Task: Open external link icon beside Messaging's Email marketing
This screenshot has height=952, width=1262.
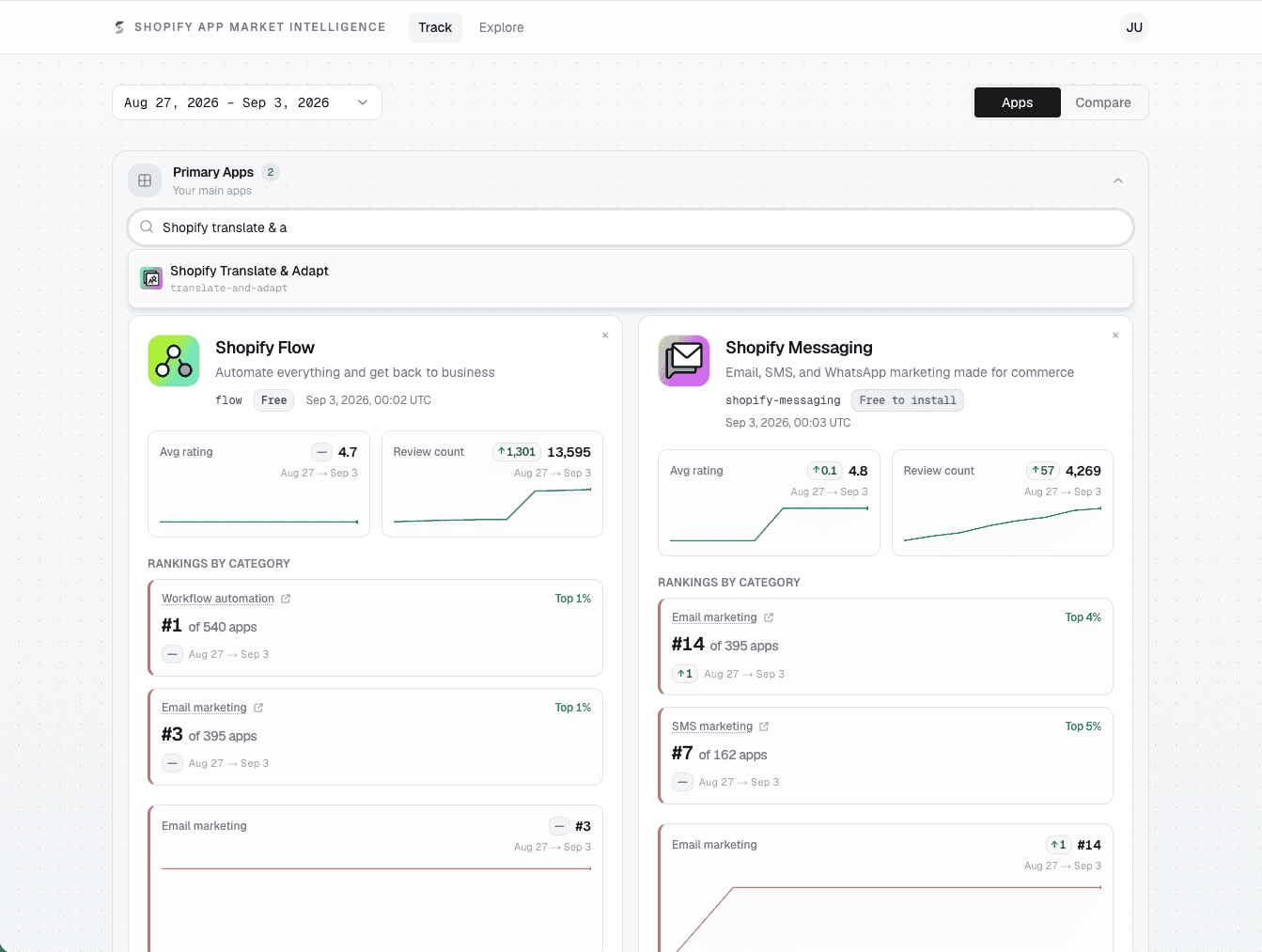Action: (769, 617)
